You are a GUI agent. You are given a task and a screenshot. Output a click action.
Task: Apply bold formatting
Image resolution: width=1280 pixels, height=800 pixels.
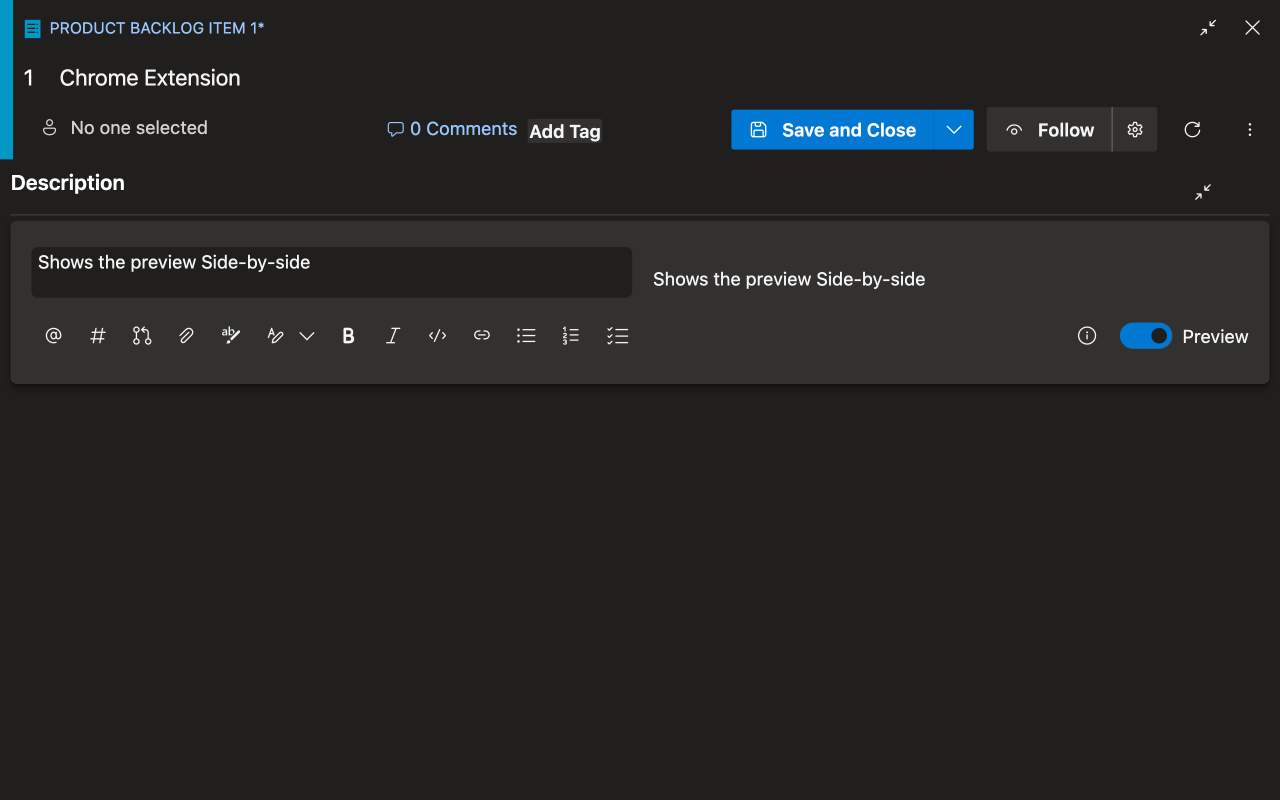click(x=348, y=336)
